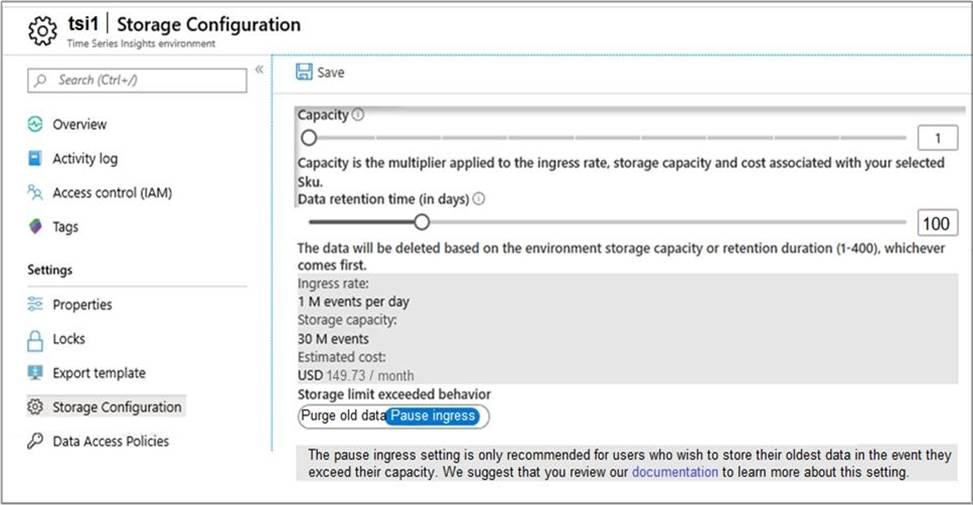
Task: Open the Storage Configuration menu item
Action: click(x=116, y=407)
